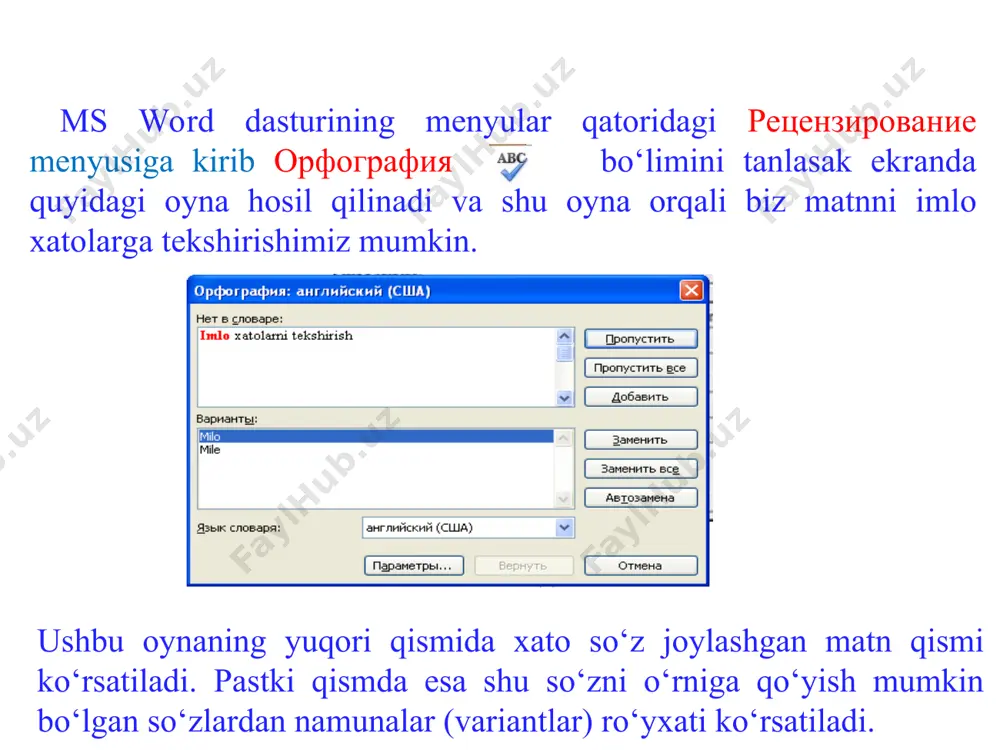Click scroll-up arrow in Нет в словаре box
This screenshot has width=1000, height=750.
(564, 336)
